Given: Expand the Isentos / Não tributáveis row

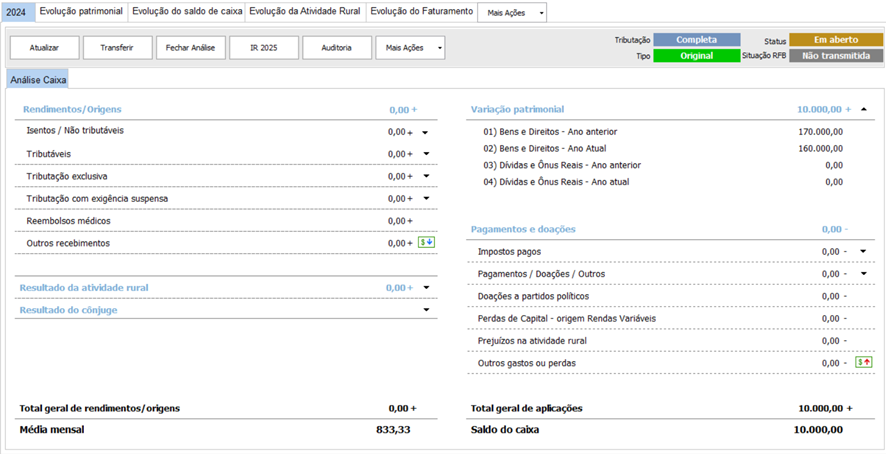Looking at the screenshot, I should coord(425,132).
